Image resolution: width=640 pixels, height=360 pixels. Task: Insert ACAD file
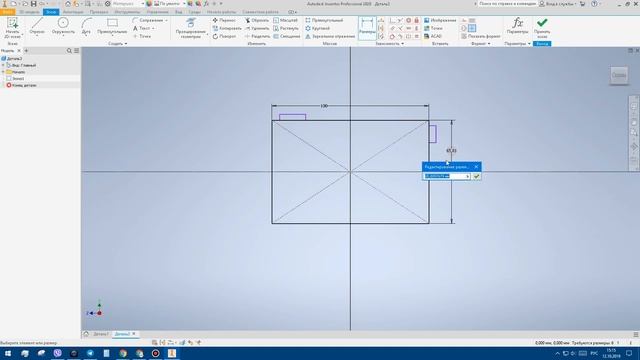pyautogui.click(x=433, y=36)
